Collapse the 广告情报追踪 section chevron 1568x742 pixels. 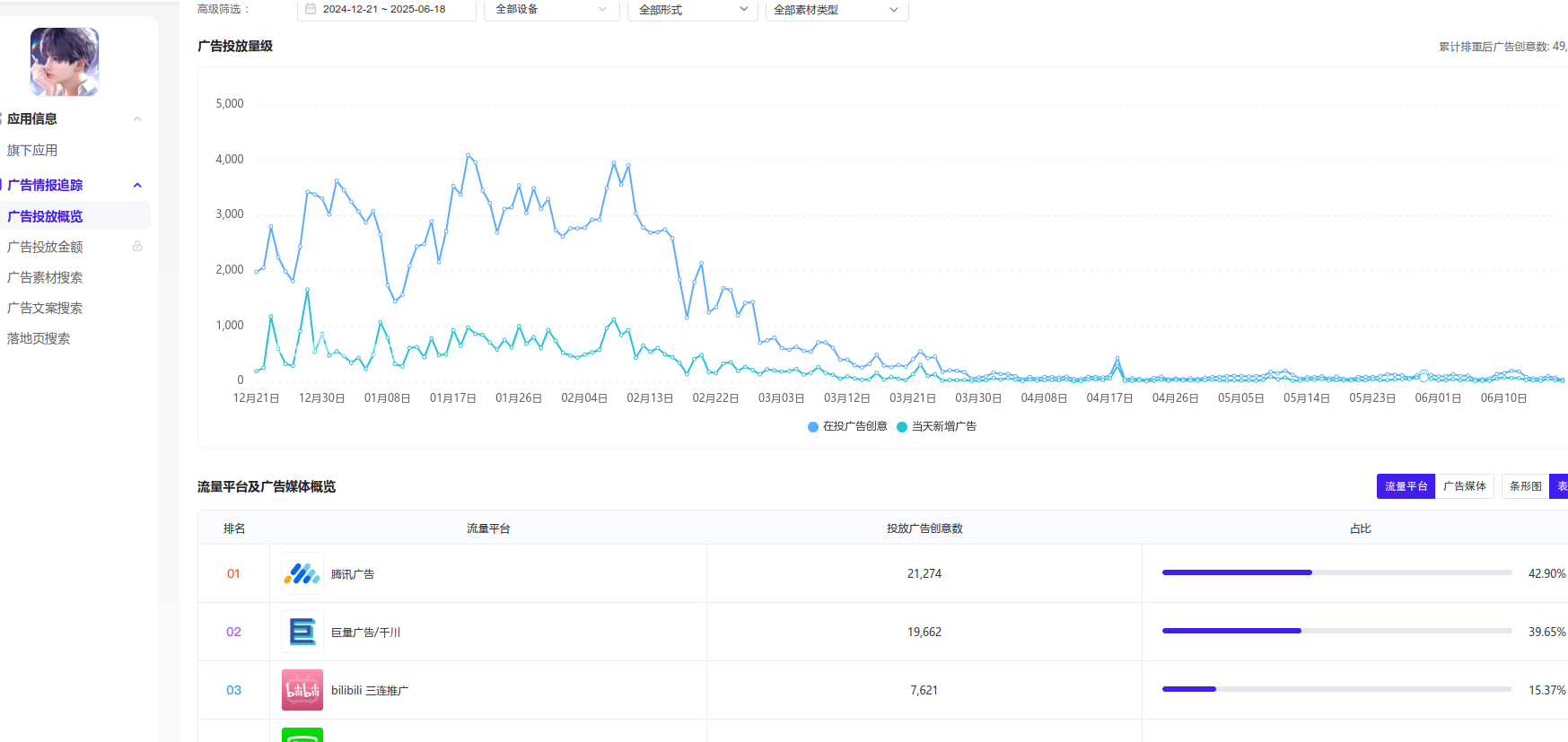pyautogui.click(x=137, y=185)
